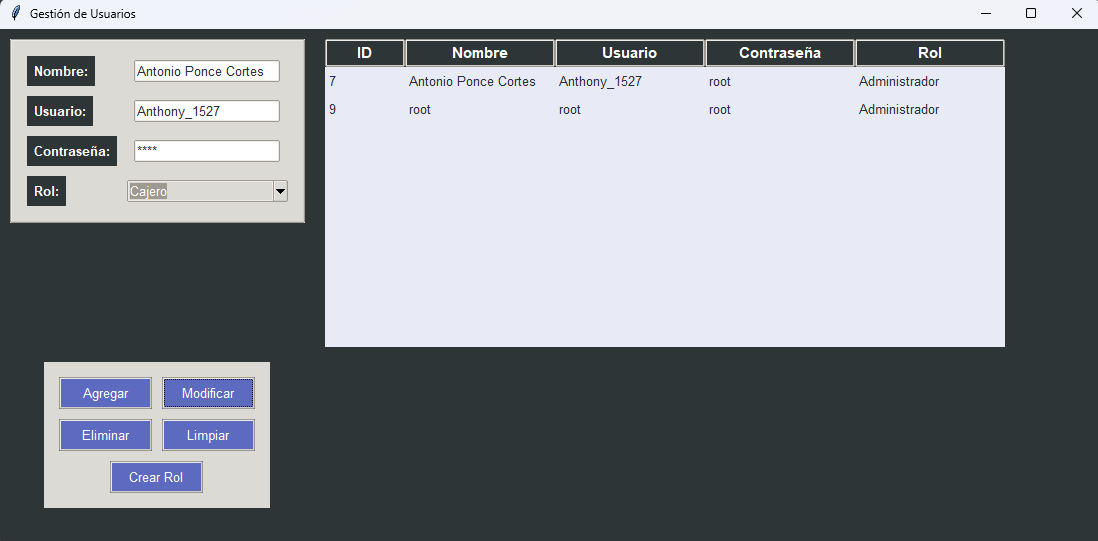Screen dimensions: 1098x541
Task: Close the Gestión de Usuarios window
Action: [x=1076, y=13]
